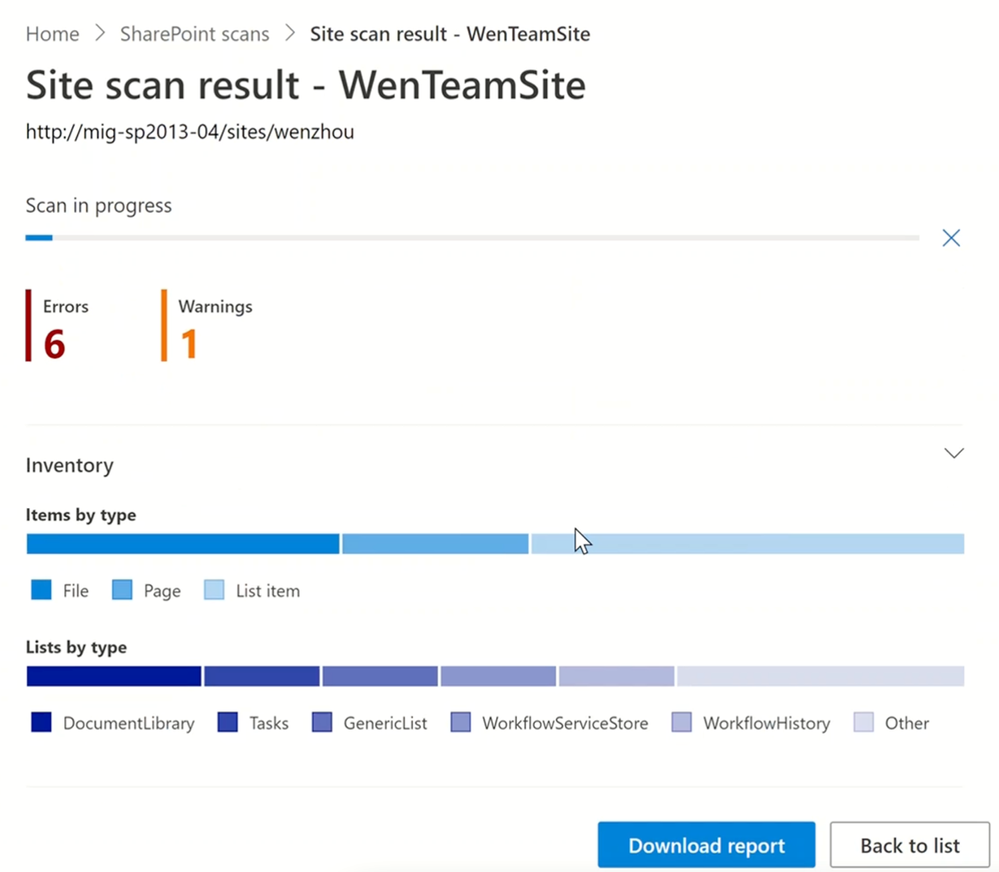This screenshot has width=999, height=872.
Task: Click the Download report button
Action: point(706,845)
